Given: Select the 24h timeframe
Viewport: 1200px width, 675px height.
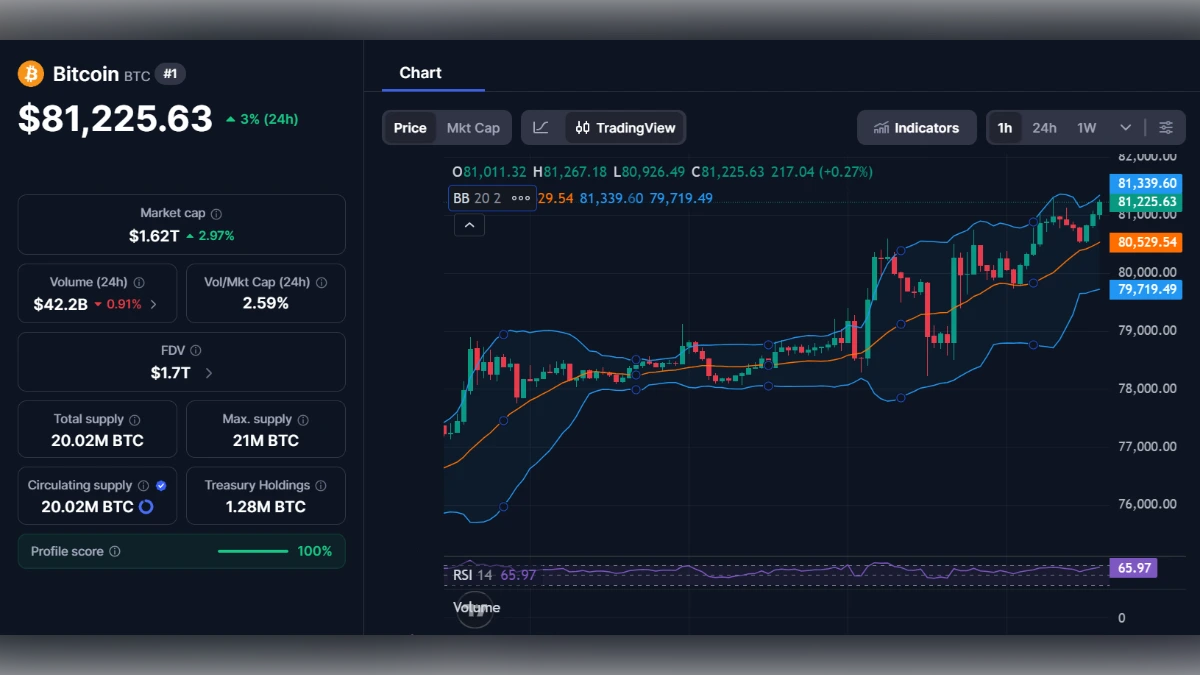Looking at the screenshot, I should pos(1045,128).
